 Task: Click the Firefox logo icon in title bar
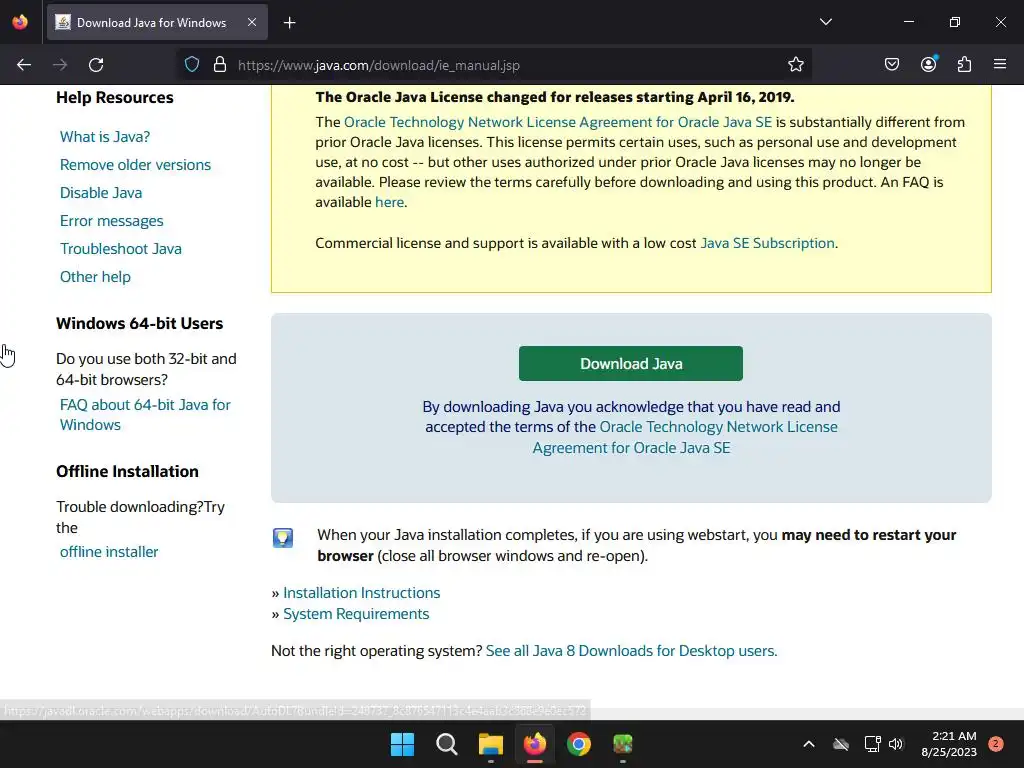(x=20, y=22)
